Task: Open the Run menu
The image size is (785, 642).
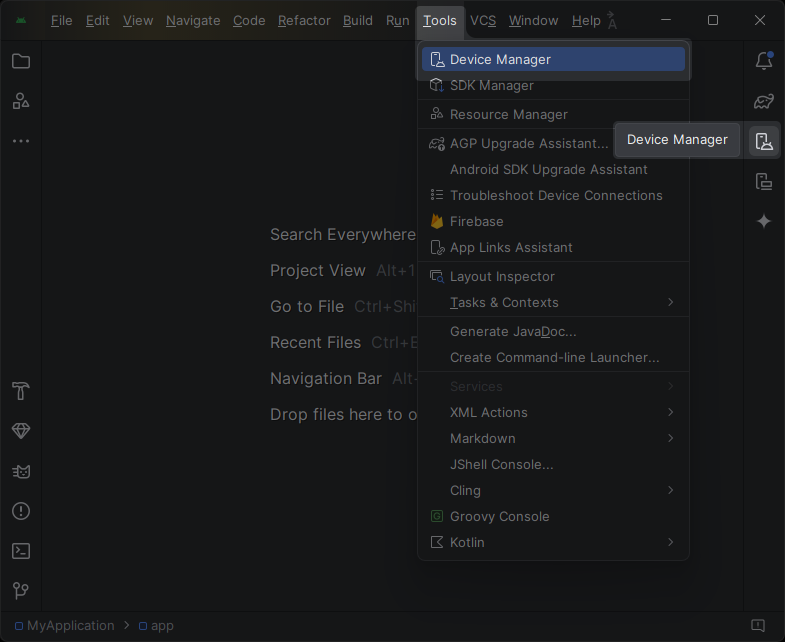Action: [x=398, y=21]
